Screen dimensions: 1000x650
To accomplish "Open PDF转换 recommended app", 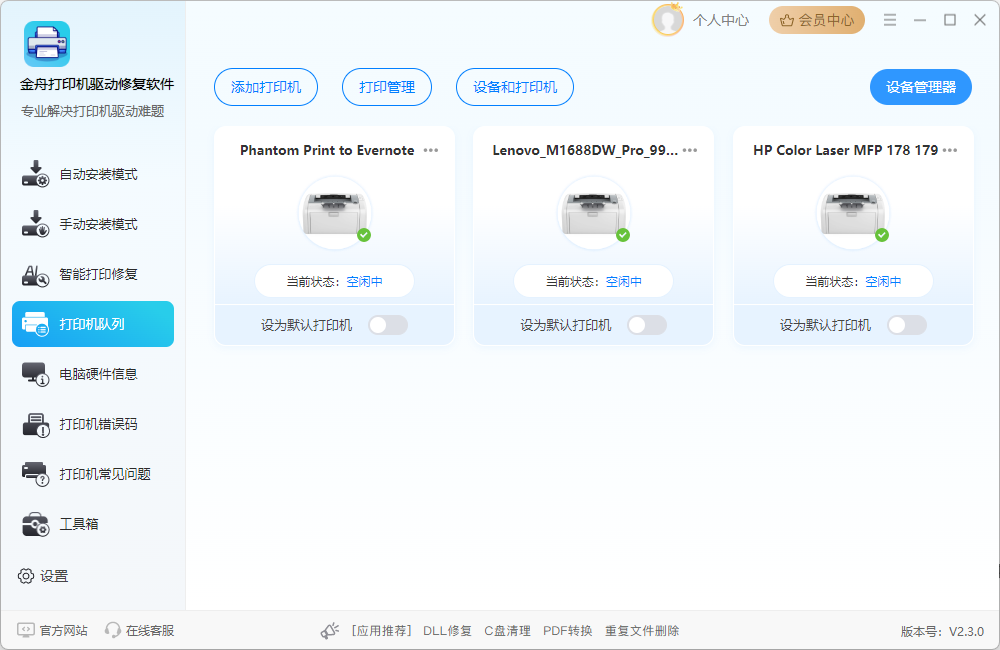I will tap(568, 631).
